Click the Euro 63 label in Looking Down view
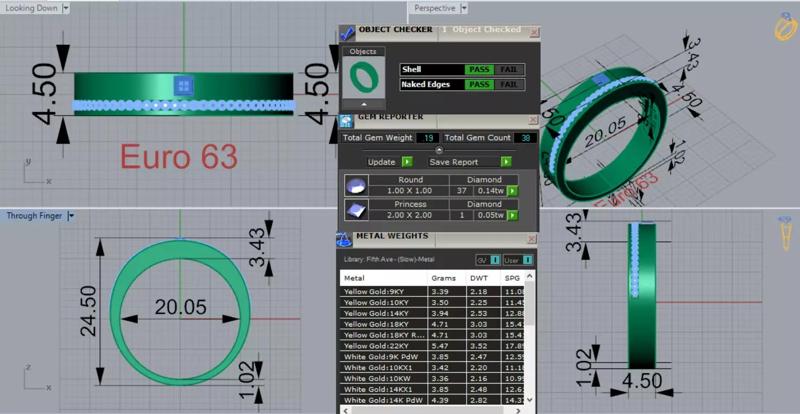 [179, 157]
